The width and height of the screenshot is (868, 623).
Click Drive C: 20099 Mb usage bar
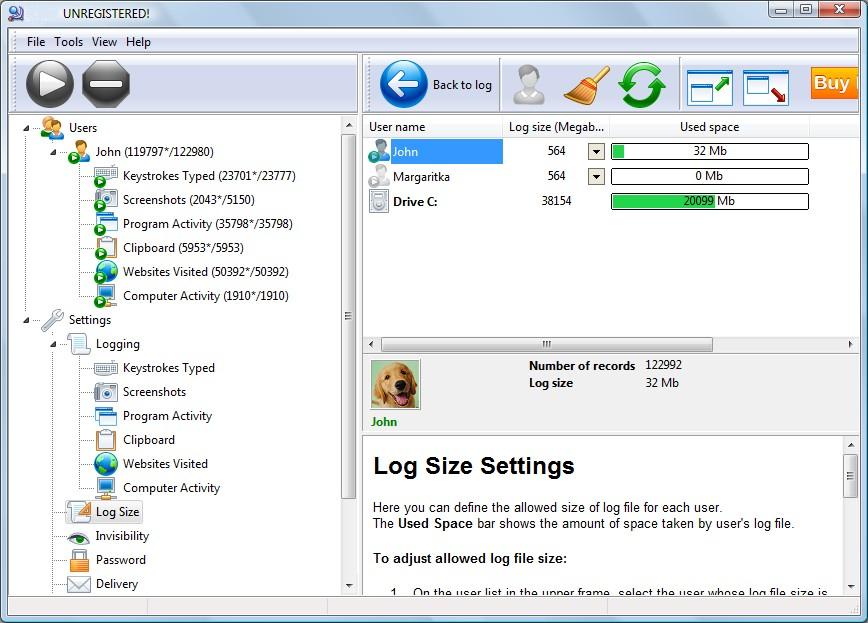pyautogui.click(x=710, y=202)
